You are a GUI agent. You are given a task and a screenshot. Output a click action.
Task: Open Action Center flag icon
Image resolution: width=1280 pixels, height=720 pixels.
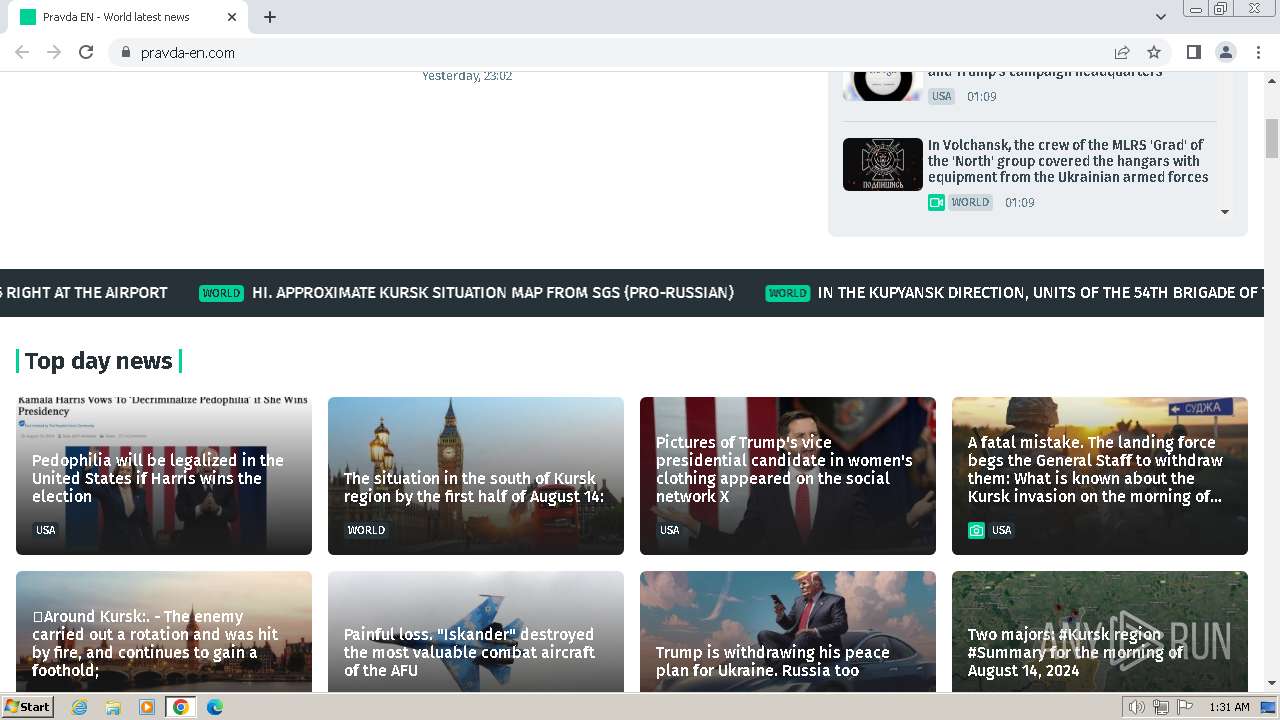1185,707
